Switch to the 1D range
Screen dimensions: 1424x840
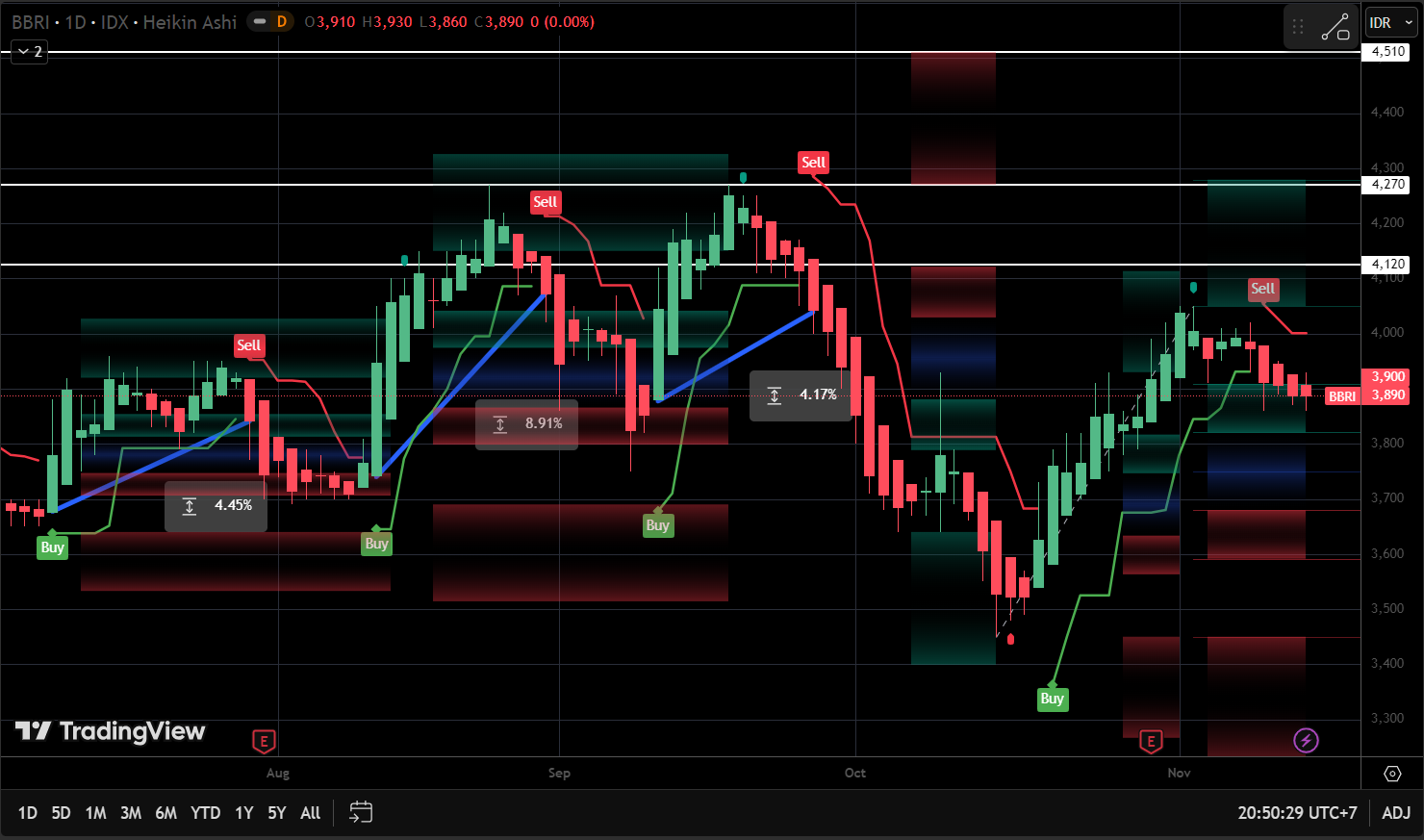pyautogui.click(x=27, y=813)
